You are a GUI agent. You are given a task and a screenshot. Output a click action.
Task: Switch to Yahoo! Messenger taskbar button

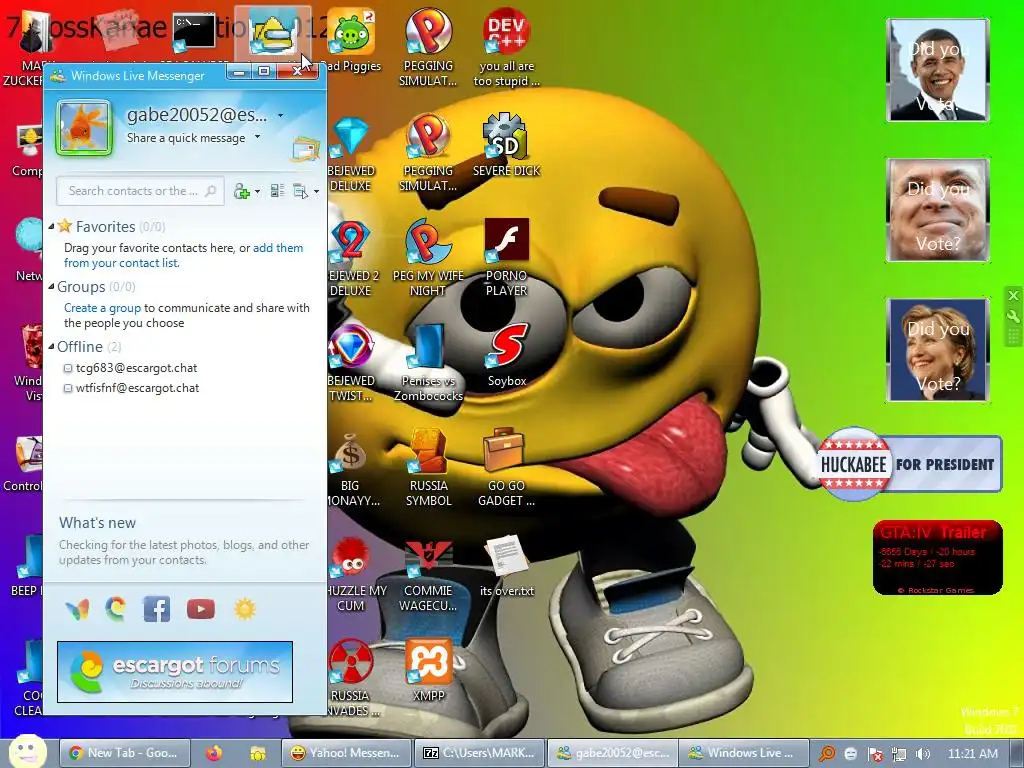(x=346, y=753)
